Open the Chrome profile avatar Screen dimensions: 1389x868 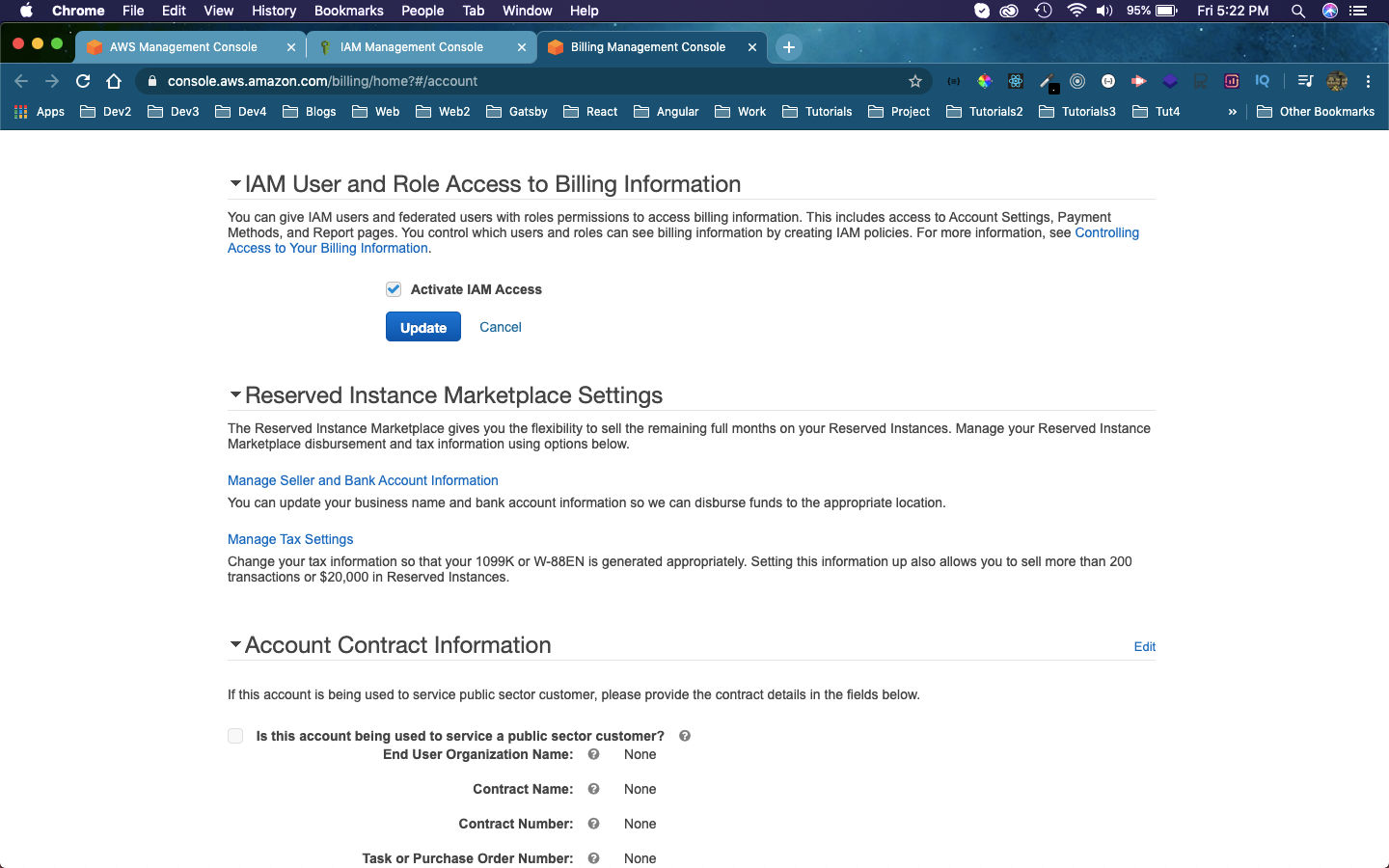[x=1337, y=81]
